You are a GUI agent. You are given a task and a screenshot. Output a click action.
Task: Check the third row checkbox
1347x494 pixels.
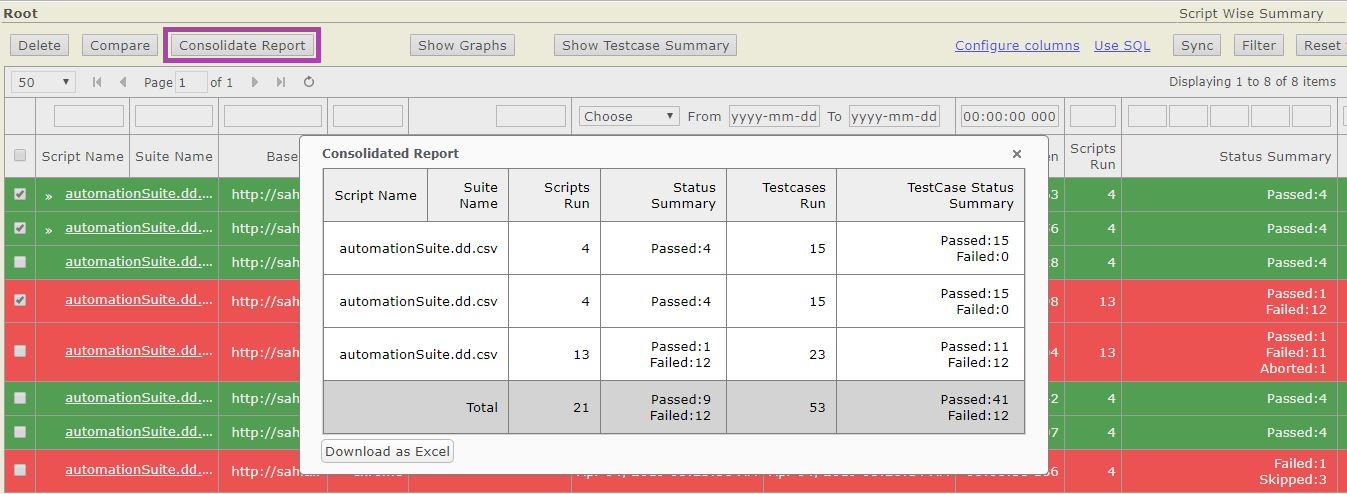(x=20, y=262)
